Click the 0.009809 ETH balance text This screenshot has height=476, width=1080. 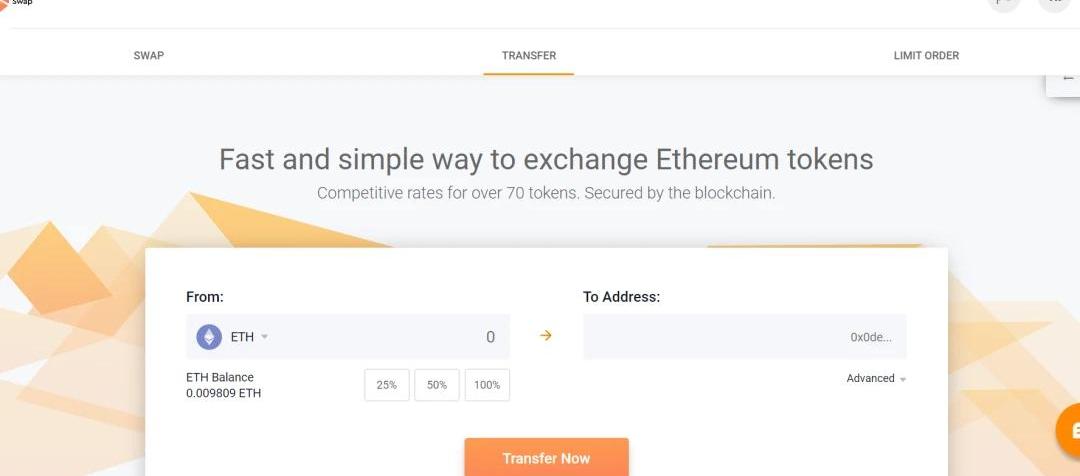click(224, 394)
